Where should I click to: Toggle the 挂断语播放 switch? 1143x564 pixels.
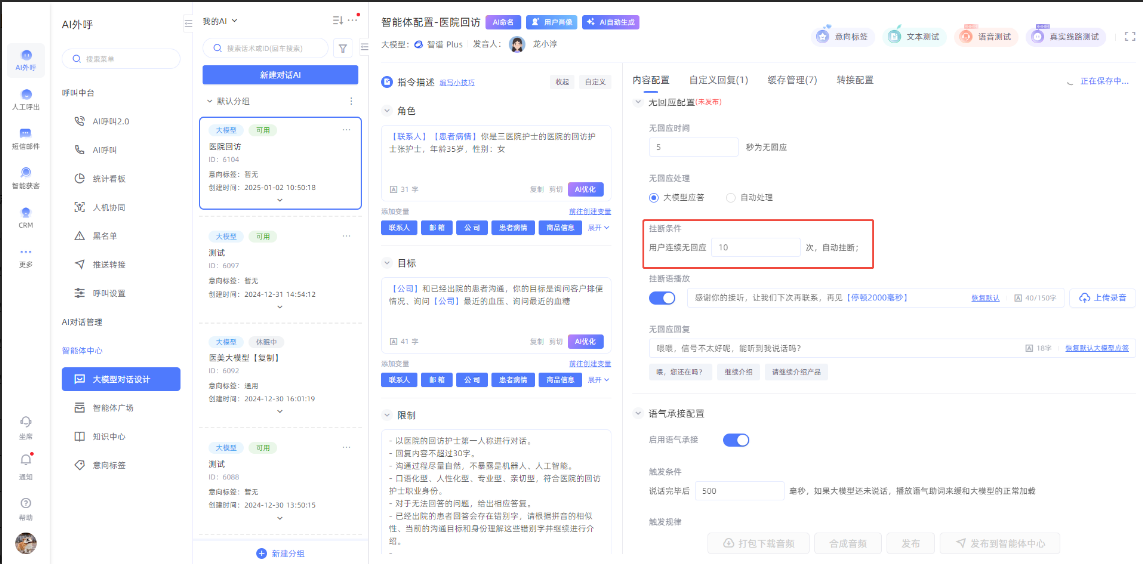point(662,298)
